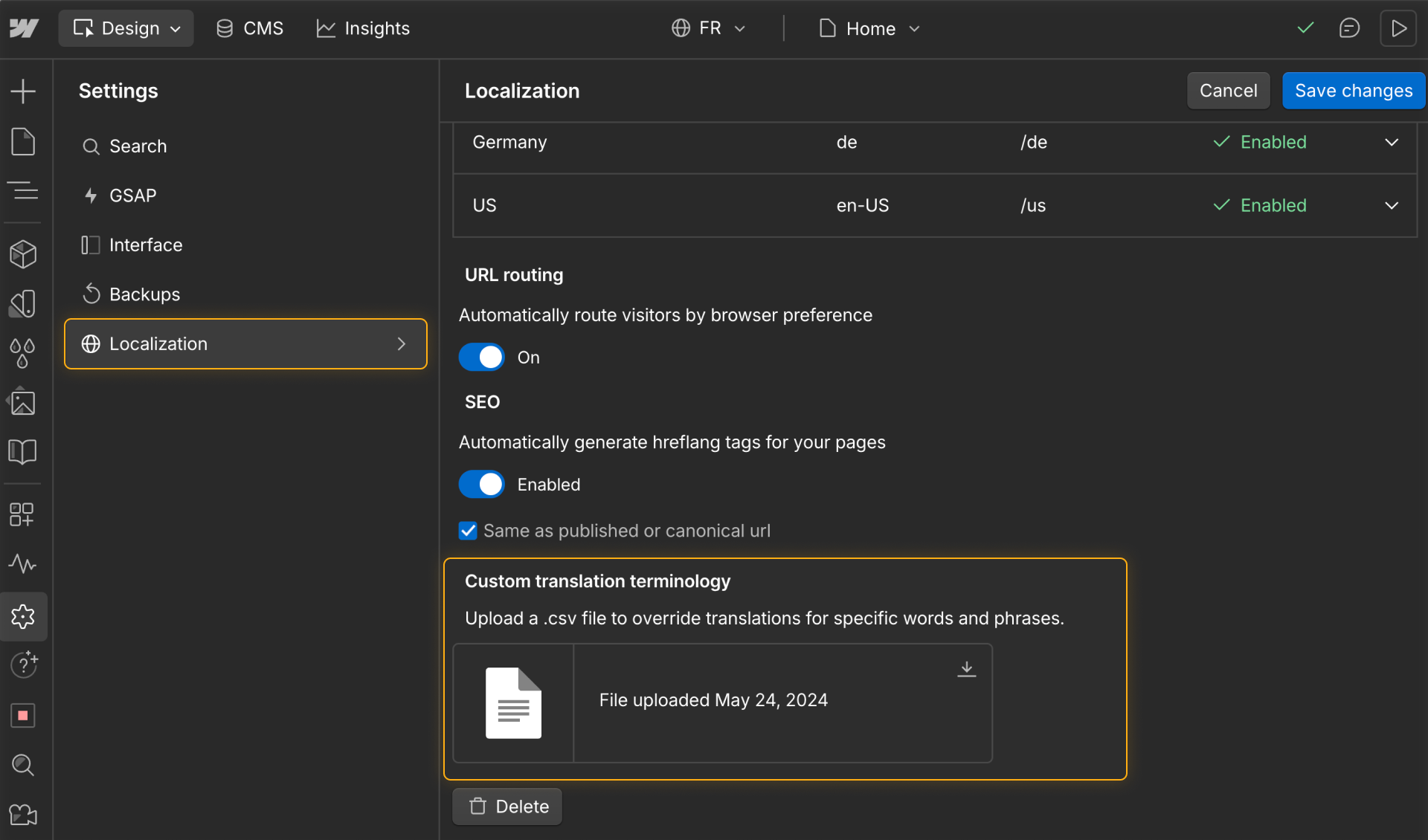Uncheck Same as published or canonical url
This screenshot has height=840, width=1428.
click(468, 530)
